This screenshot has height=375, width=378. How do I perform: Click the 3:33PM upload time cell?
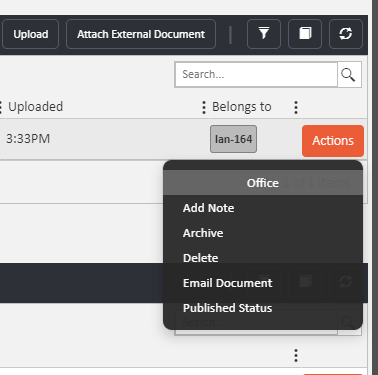click(28, 139)
